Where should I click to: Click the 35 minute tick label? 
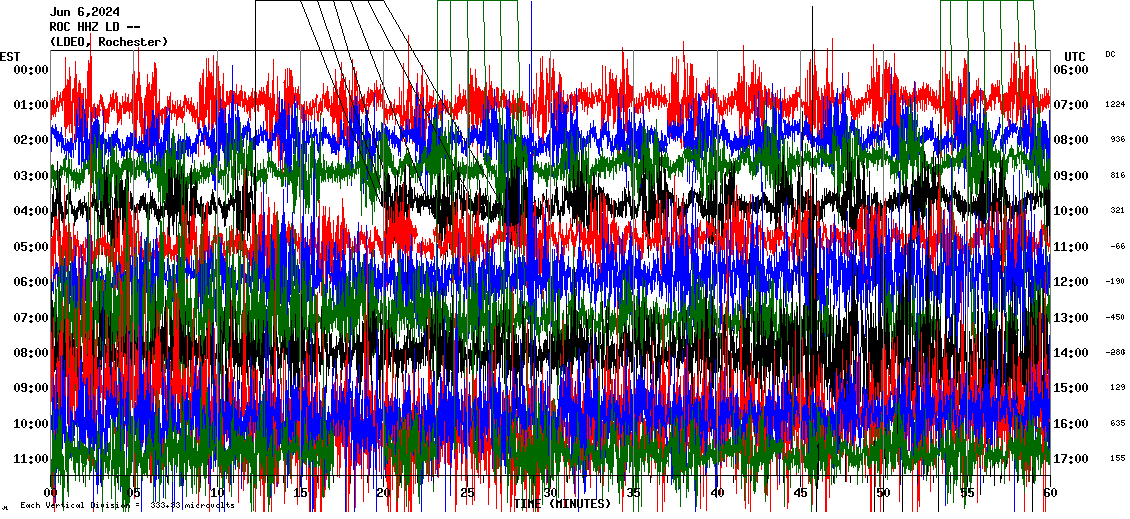tap(634, 493)
